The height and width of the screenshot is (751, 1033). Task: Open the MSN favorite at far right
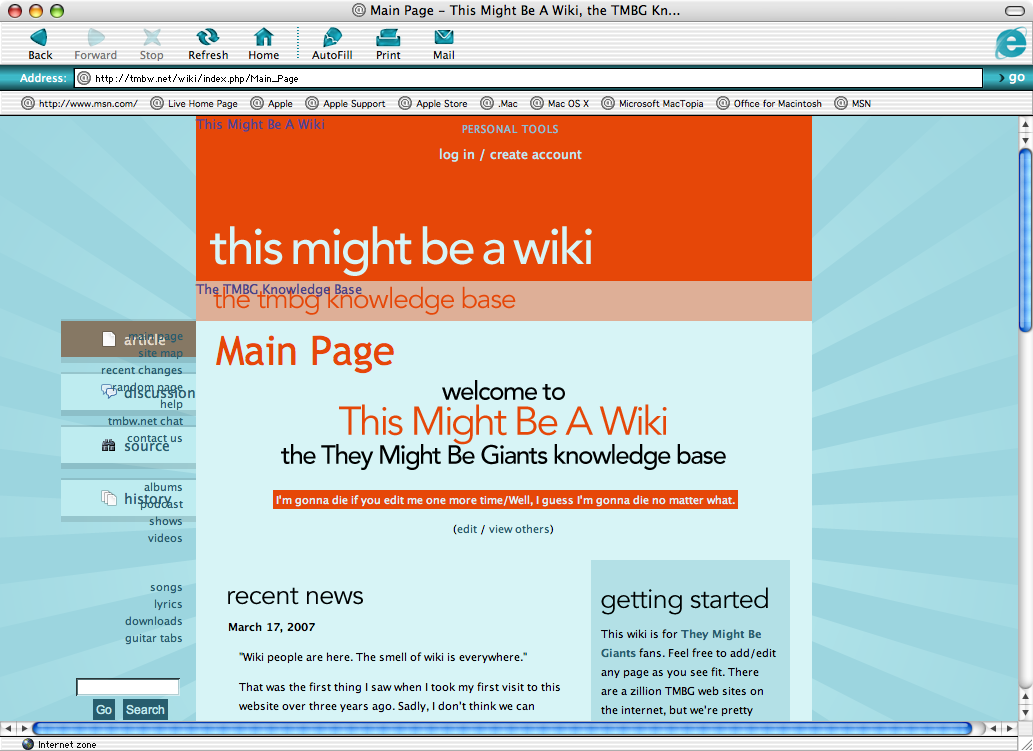(x=852, y=103)
